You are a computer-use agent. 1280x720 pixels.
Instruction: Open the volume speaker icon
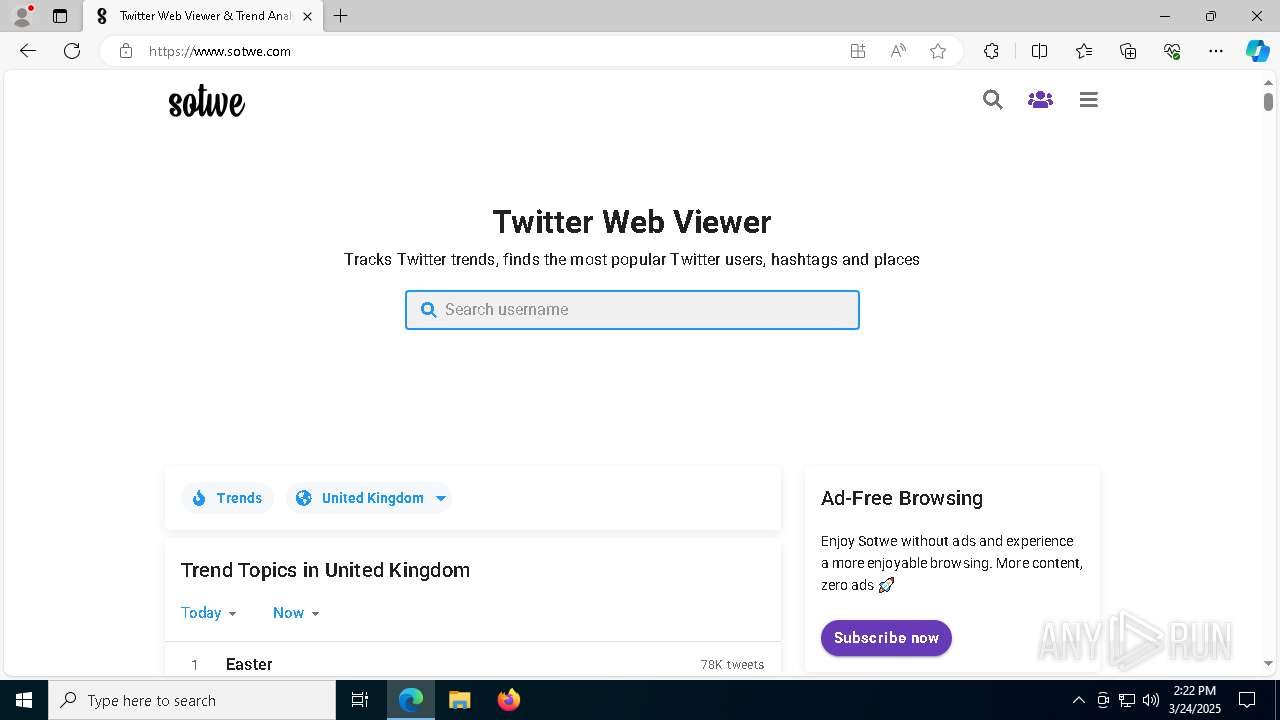pyautogui.click(x=1151, y=700)
